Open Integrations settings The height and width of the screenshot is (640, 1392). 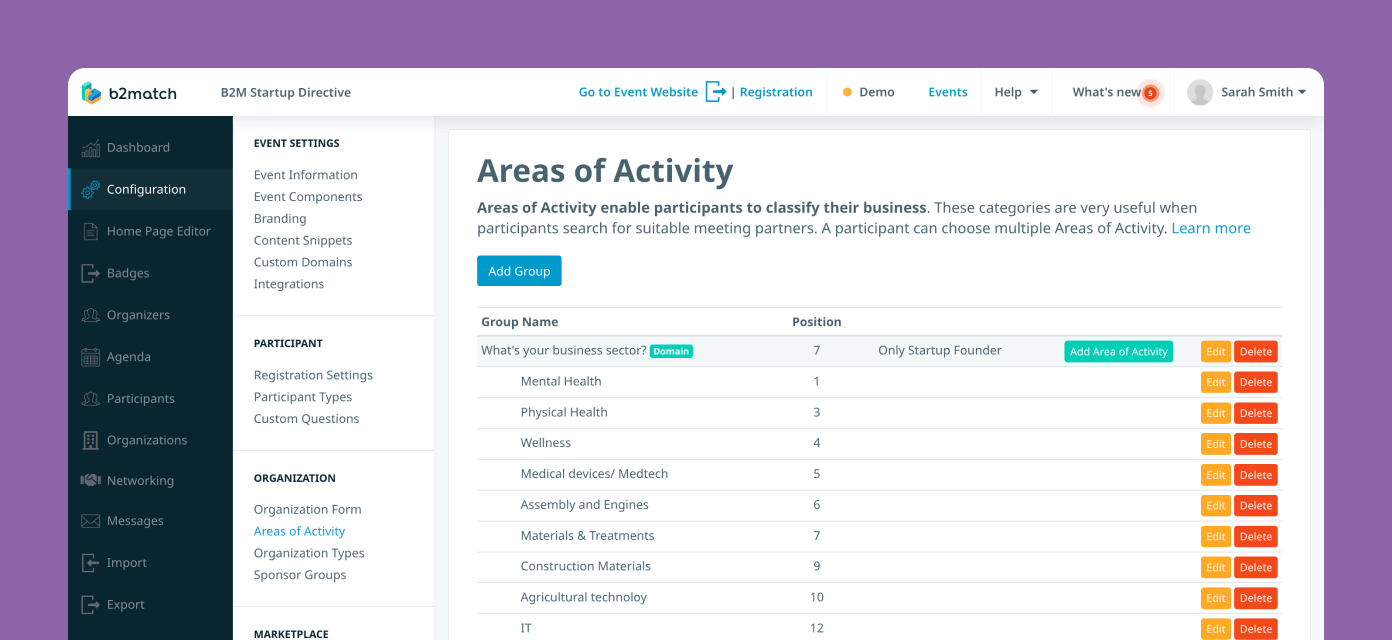289,284
